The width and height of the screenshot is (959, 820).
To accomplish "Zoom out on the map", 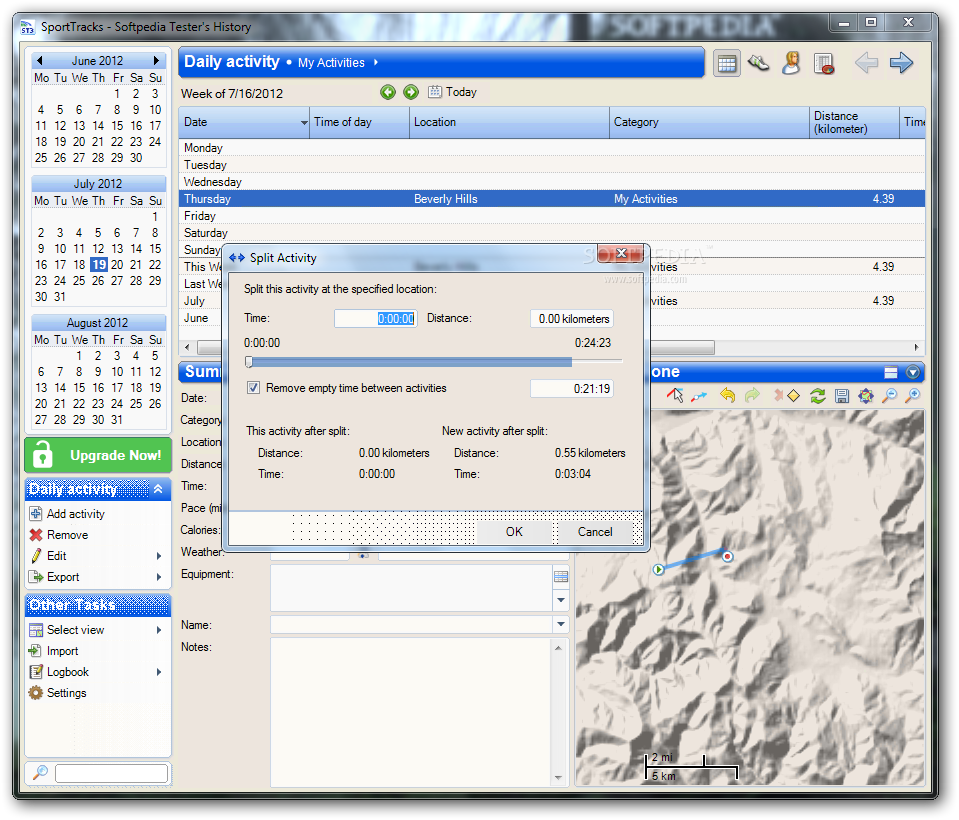I will coord(889,396).
